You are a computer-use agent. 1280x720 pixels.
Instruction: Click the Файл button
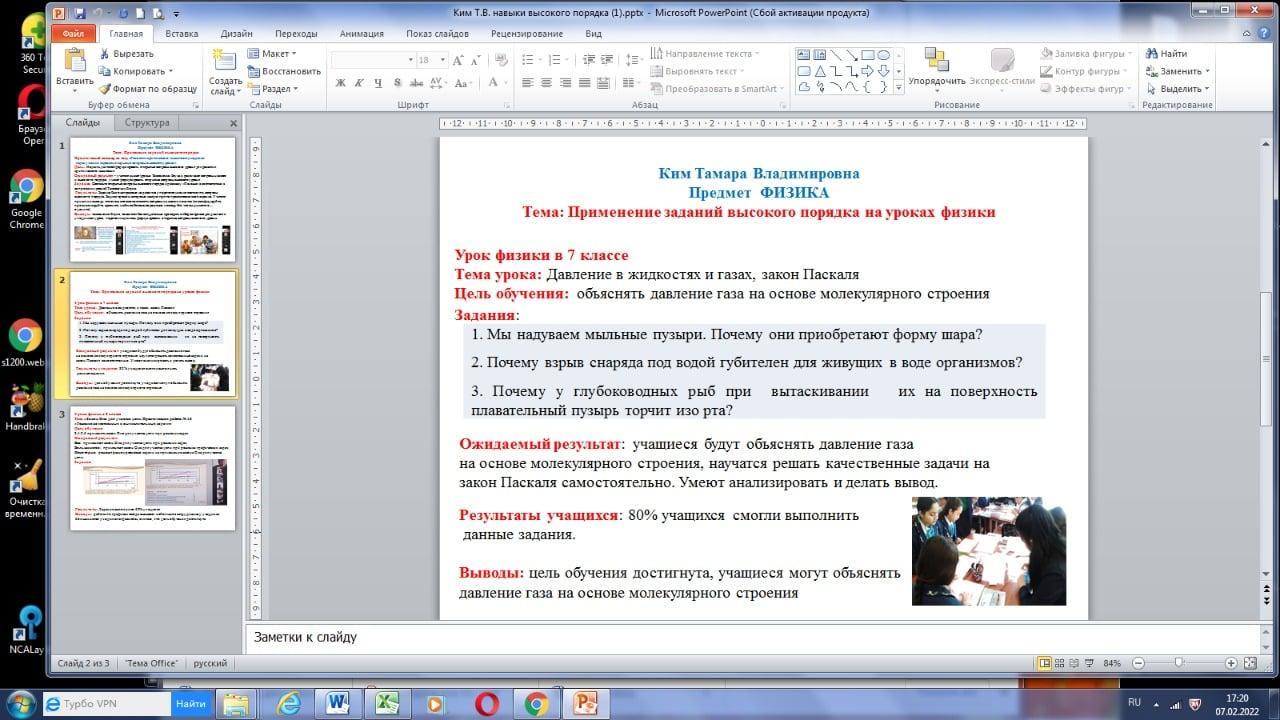click(73, 33)
